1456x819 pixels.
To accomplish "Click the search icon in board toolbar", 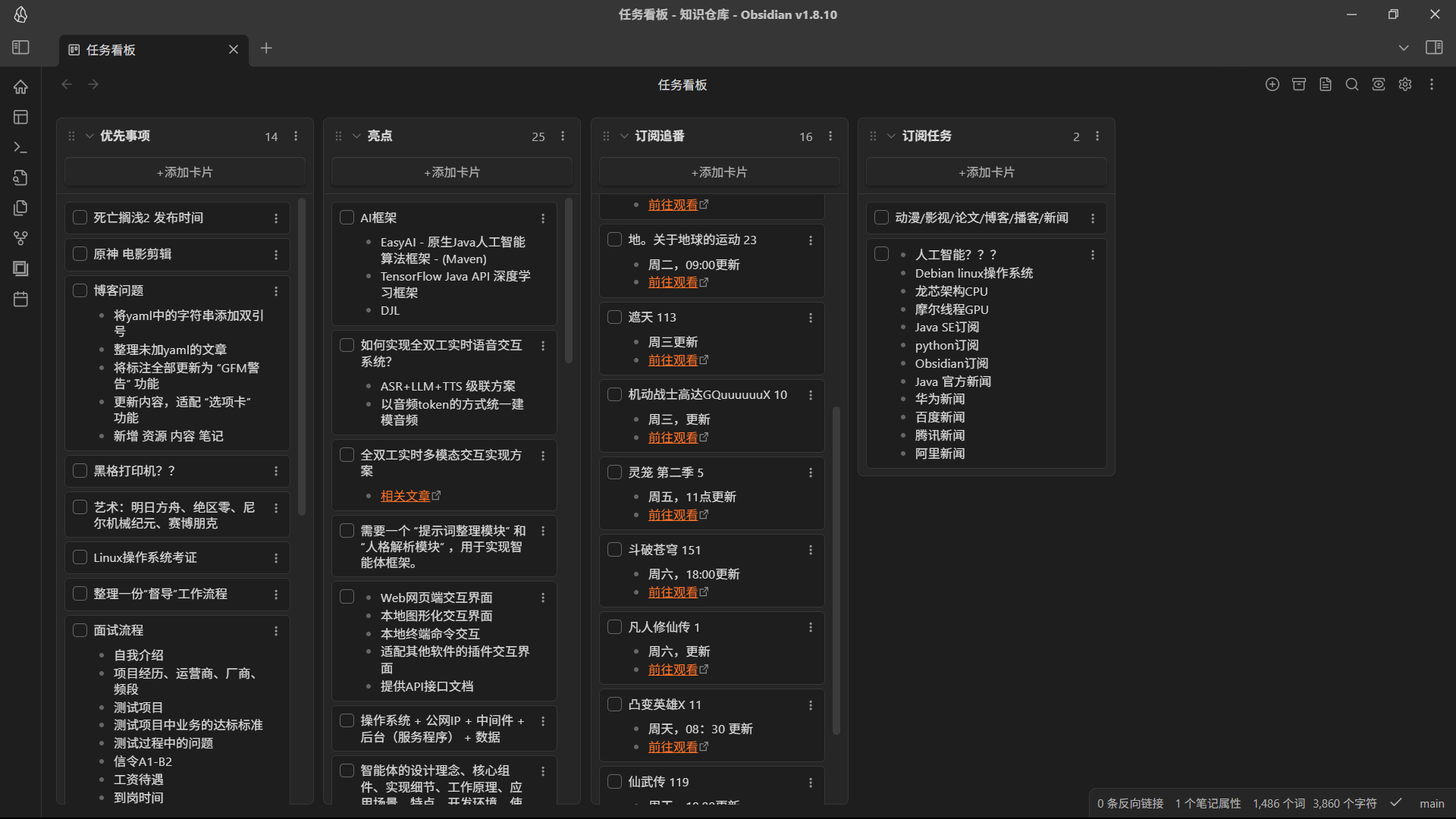I will pyautogui.click(x=1352, y=85).
